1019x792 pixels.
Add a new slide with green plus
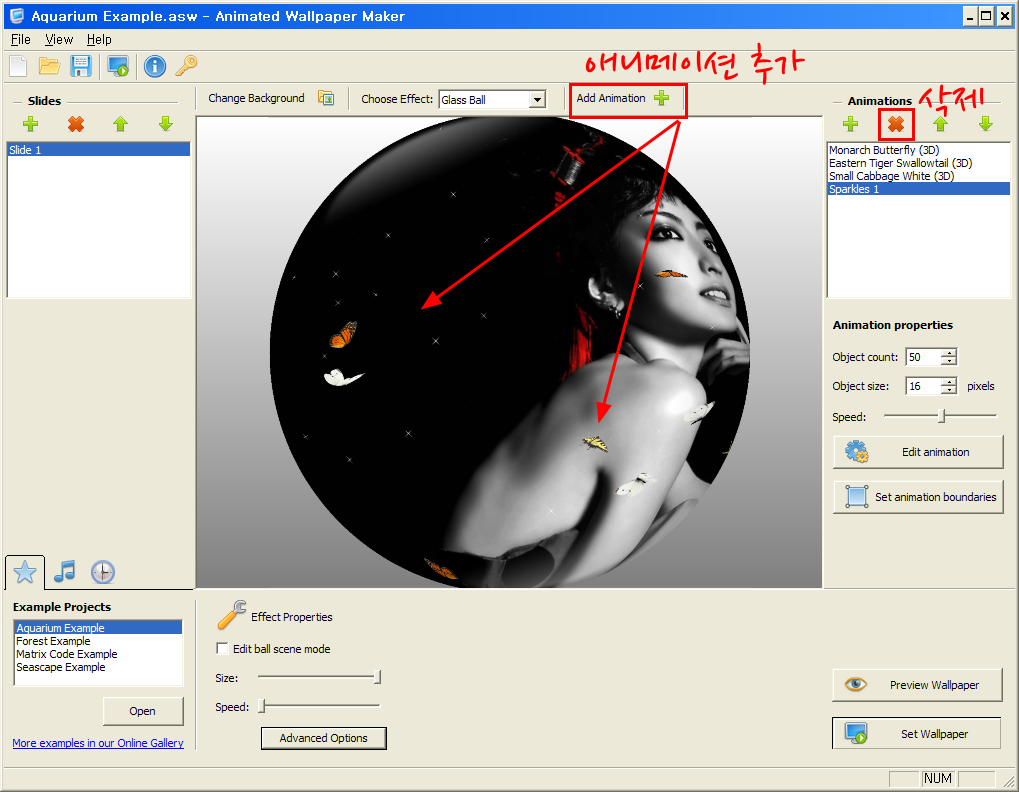(x=31, y=123)
